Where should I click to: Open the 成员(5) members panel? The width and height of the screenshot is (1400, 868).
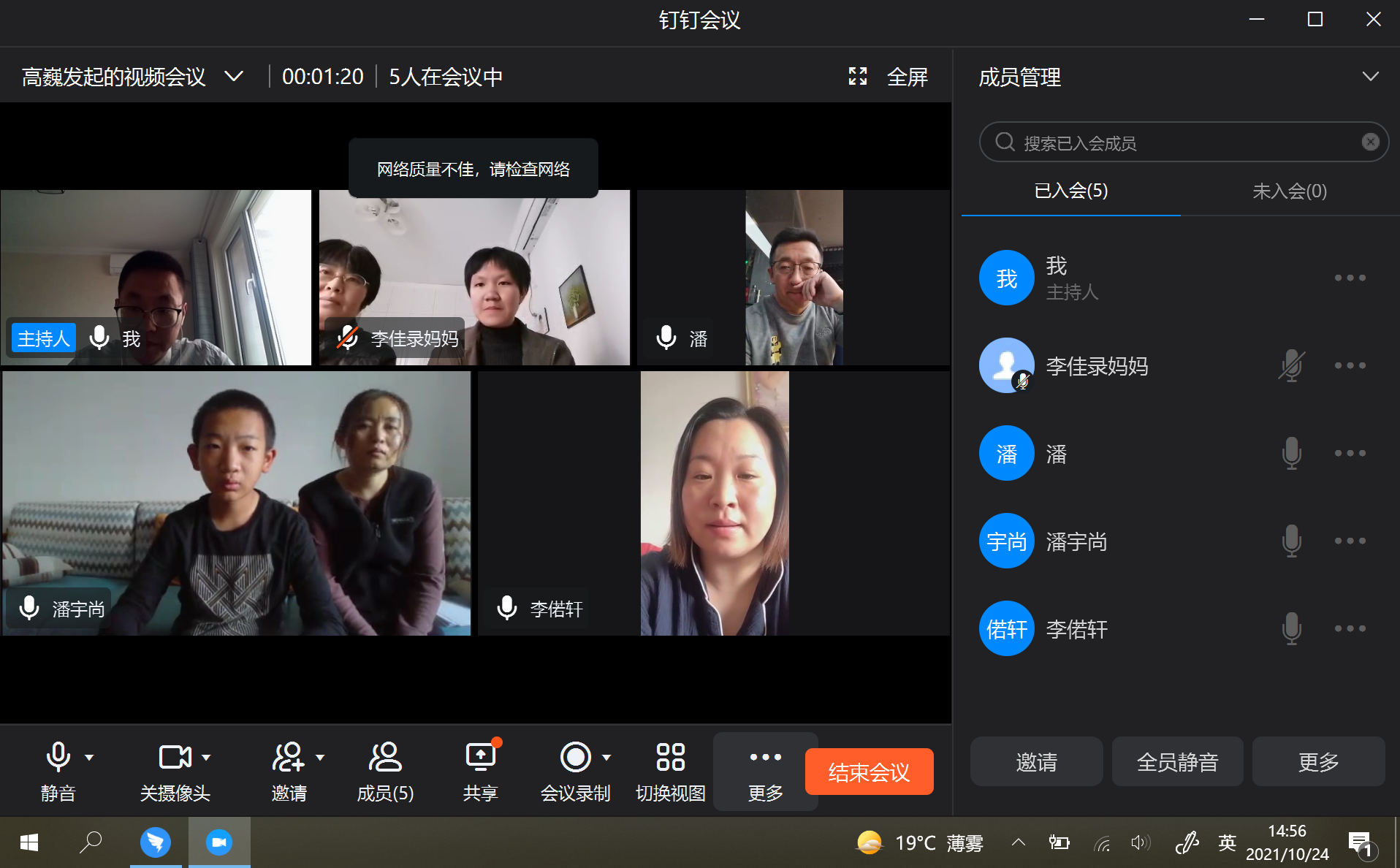385,772
